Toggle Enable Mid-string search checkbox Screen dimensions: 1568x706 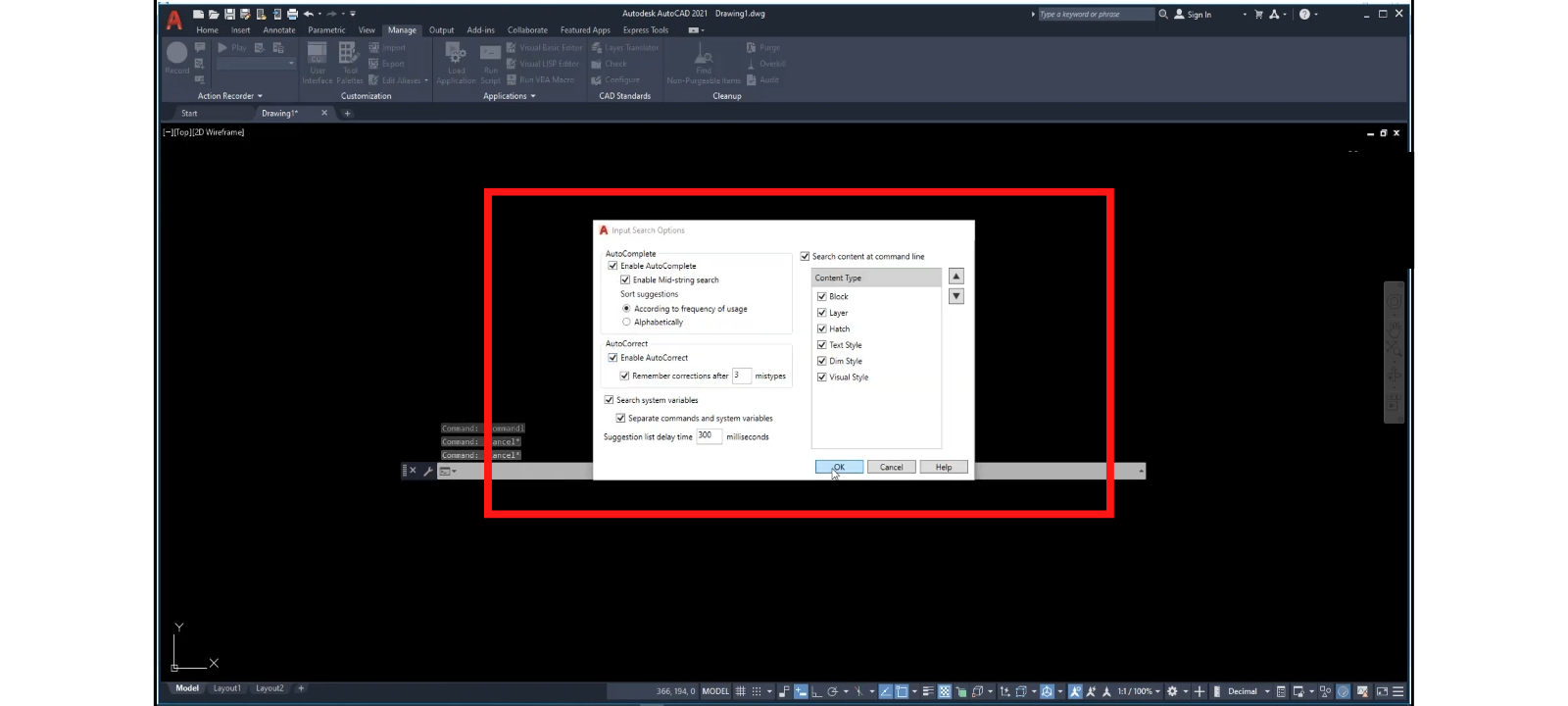point(625,279)
